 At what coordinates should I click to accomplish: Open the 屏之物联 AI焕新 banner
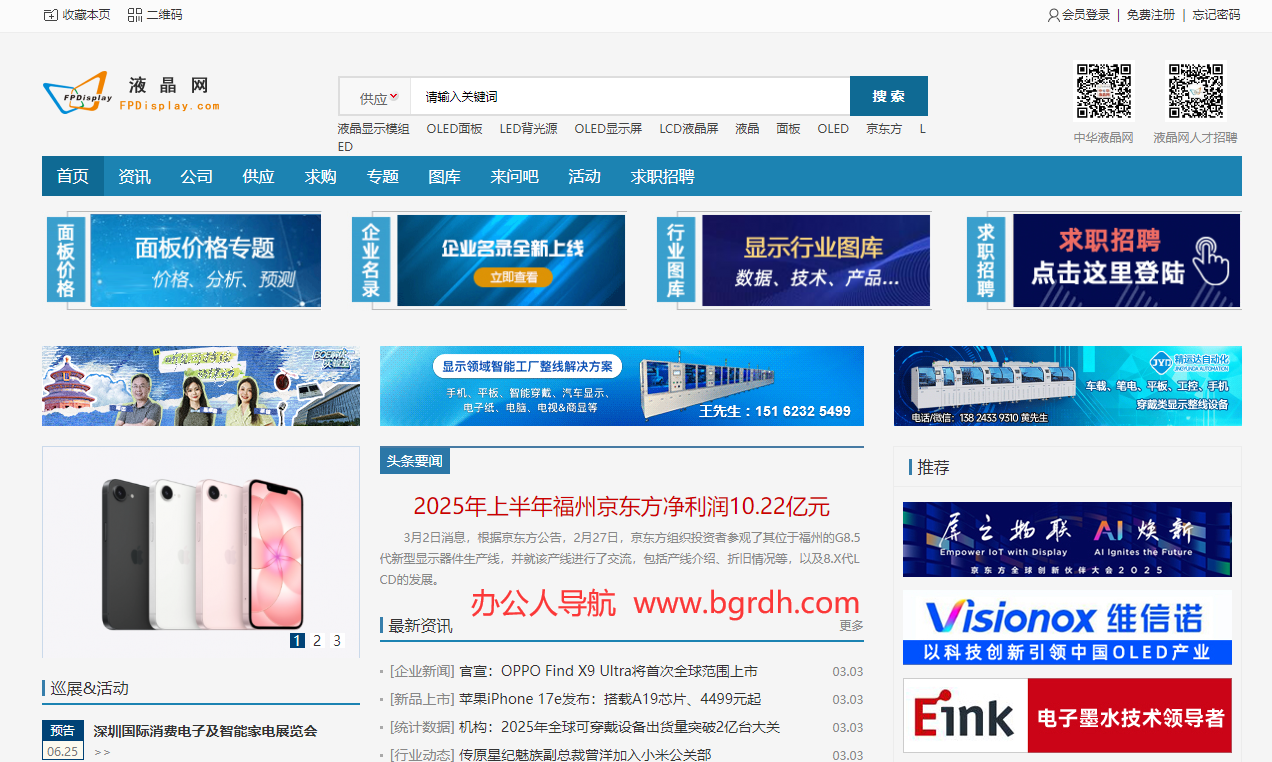point(1067,539)
